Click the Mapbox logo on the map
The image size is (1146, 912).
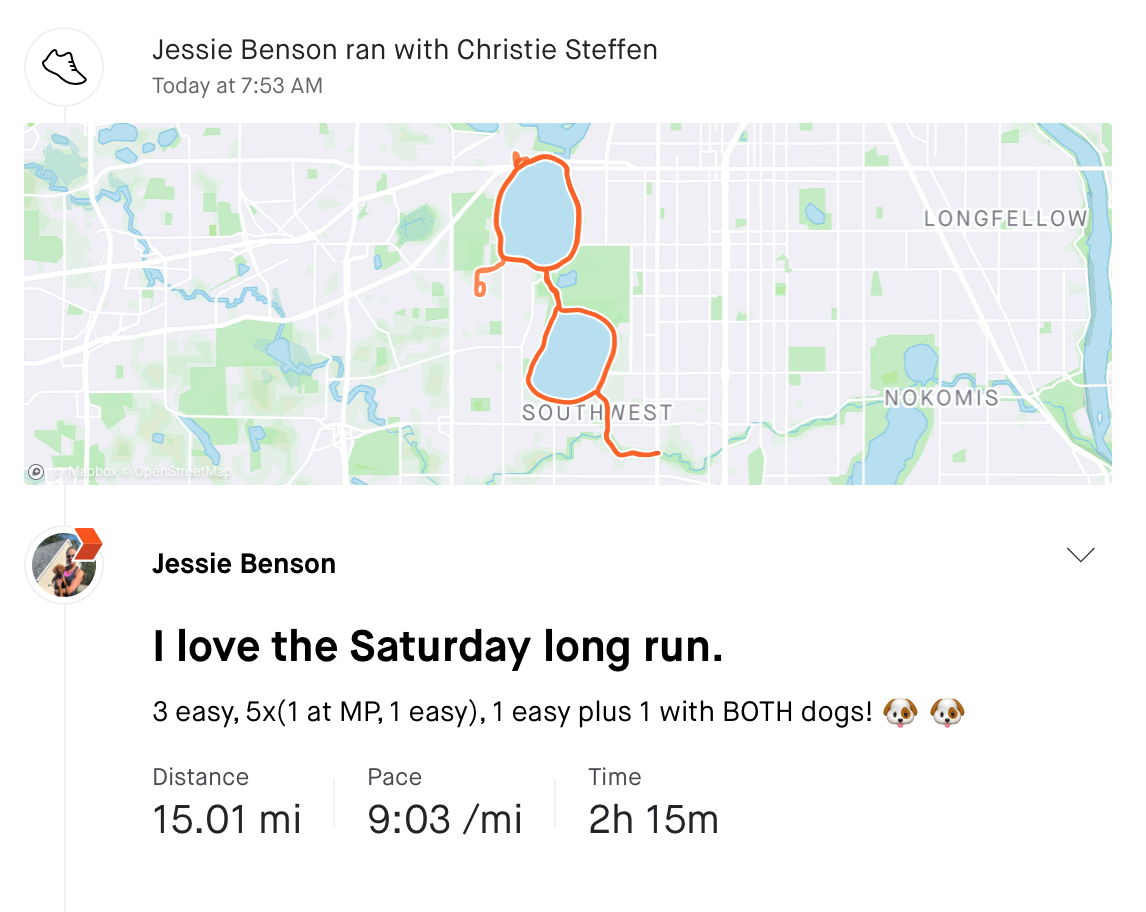pyautogui.click(x=37, y=472)
